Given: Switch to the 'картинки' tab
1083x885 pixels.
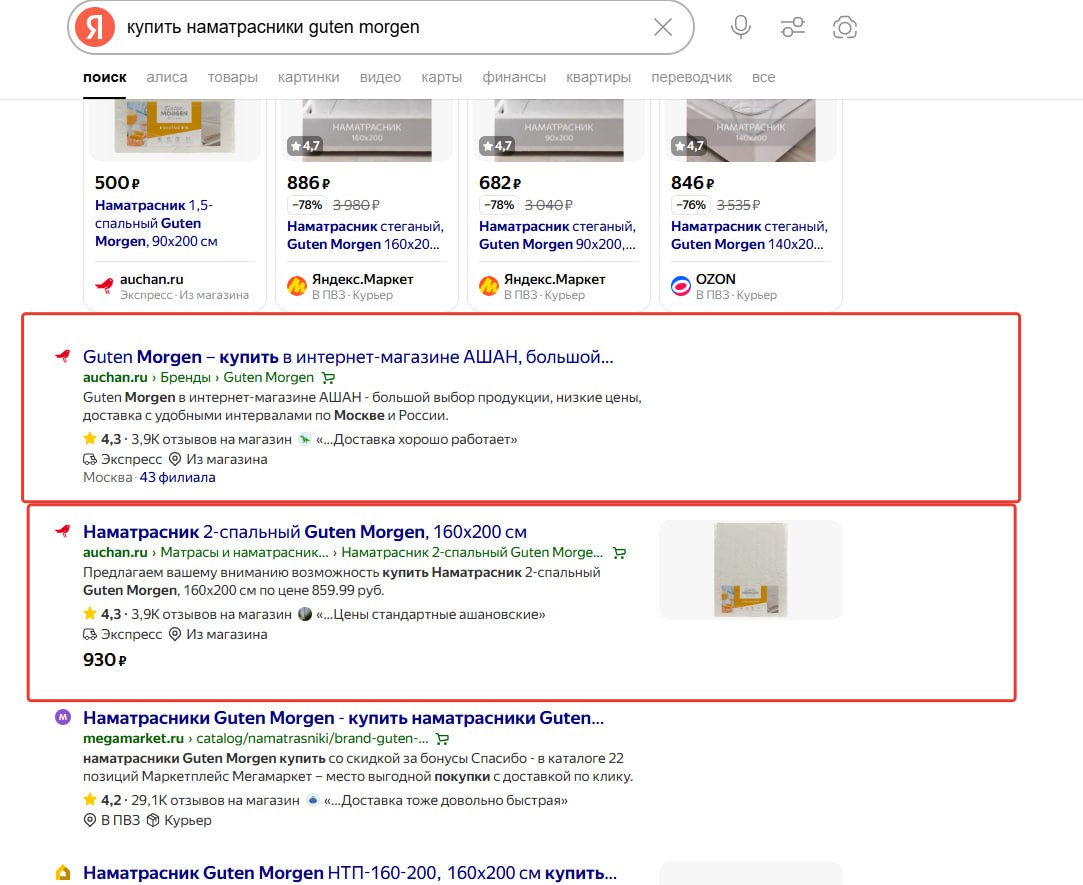Looking at the screenshot, I should click(309, 77).
